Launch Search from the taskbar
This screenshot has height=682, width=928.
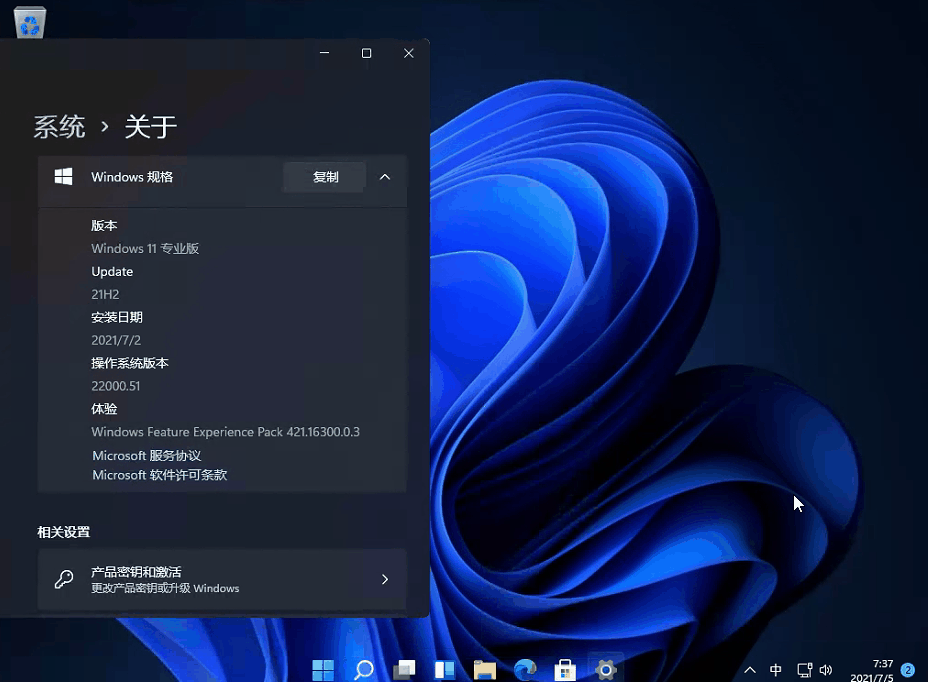pyautogui.click(x=363, y=668)
